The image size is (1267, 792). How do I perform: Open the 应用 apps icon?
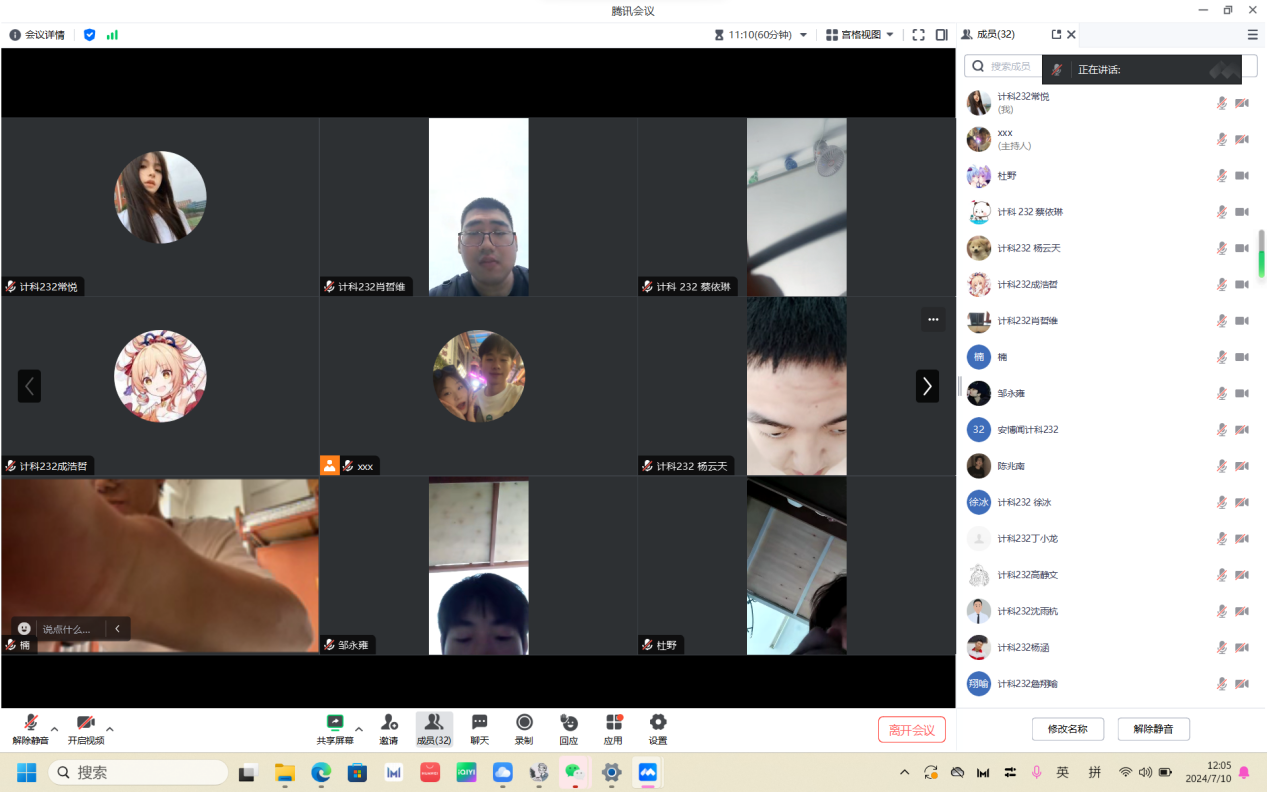[613, 728]
